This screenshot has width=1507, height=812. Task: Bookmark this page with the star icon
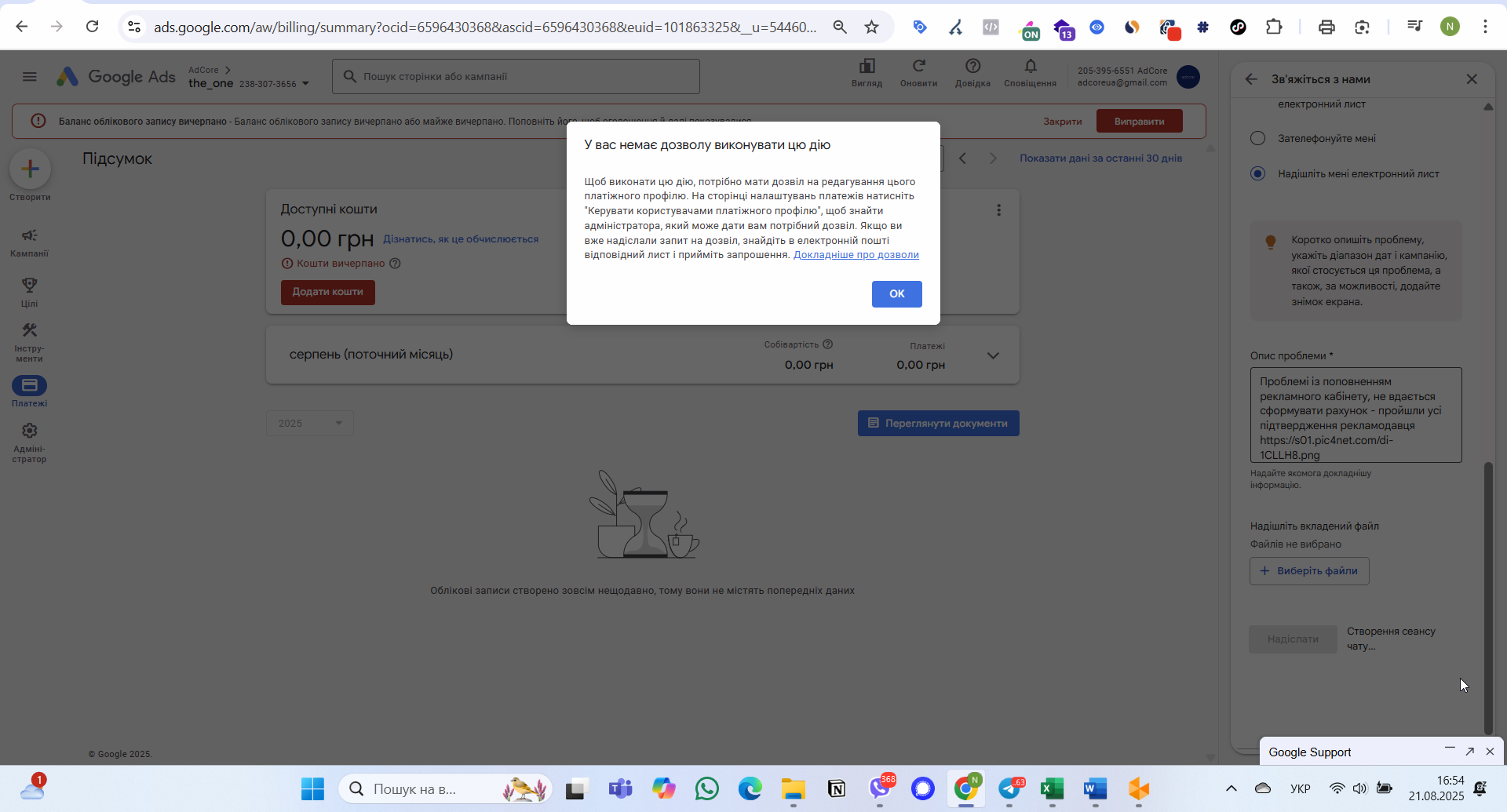pos(871,27)
